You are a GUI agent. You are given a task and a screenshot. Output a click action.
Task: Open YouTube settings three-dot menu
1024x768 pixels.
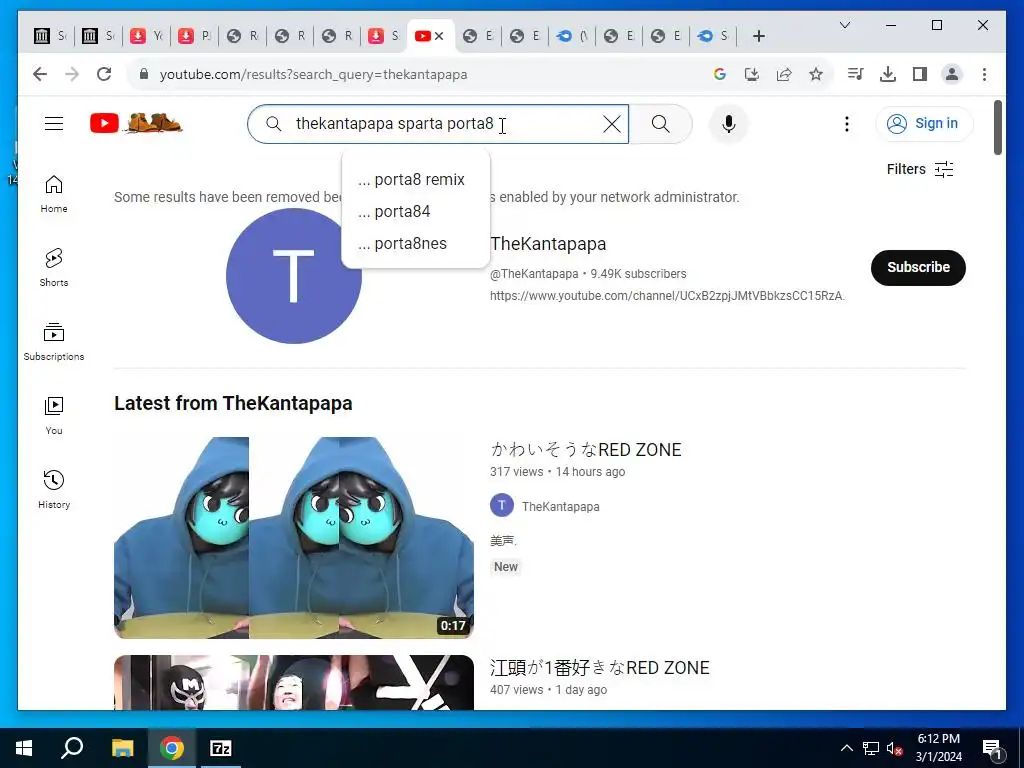tap(846, 123)
